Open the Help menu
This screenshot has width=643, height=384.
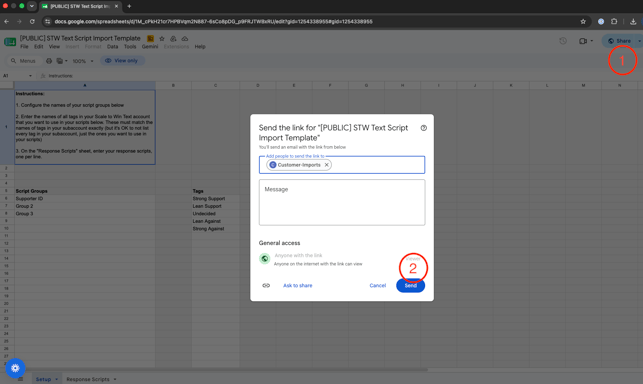point(200,47)
